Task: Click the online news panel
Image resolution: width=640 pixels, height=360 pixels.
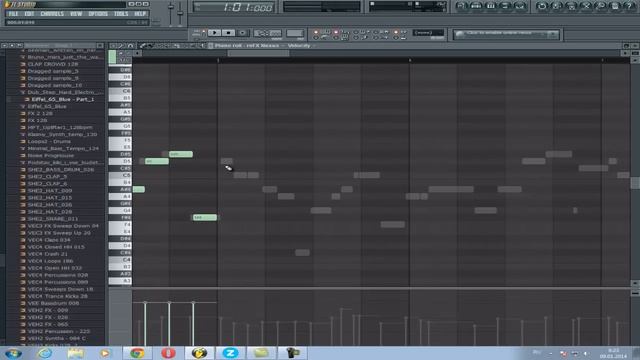Action: 506,34
